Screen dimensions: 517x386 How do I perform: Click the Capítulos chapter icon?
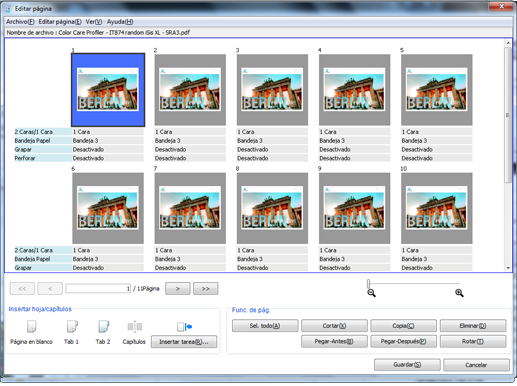pos(135,326)
